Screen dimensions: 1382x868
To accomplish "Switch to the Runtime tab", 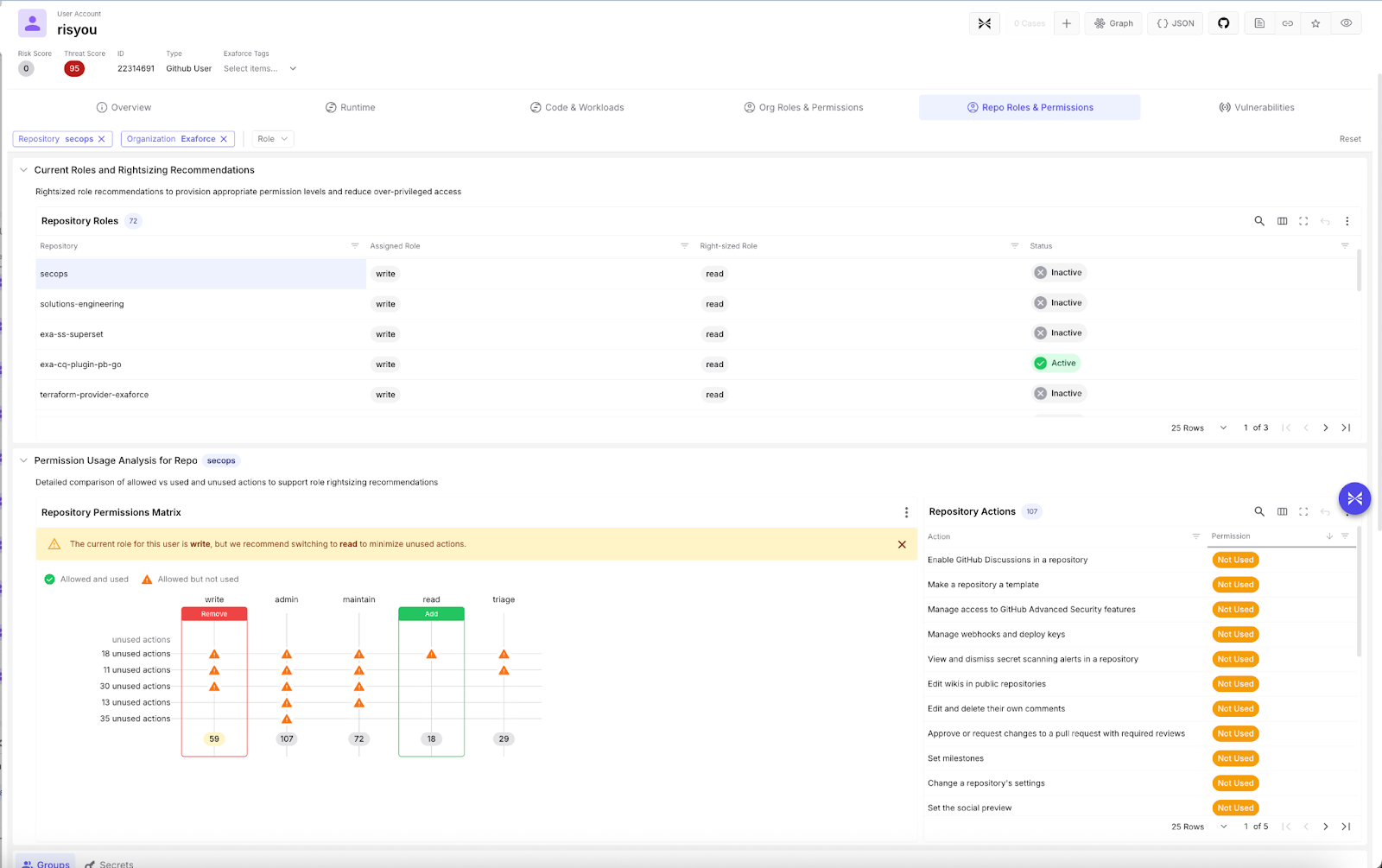I will (x=350, y=107).
